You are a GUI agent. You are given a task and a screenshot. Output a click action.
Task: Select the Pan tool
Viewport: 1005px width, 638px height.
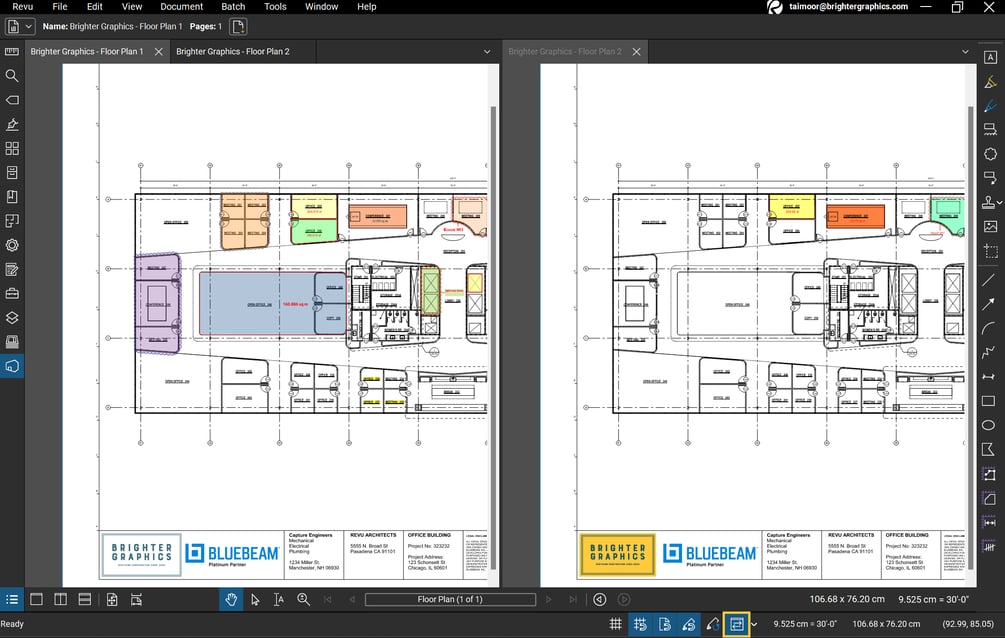click(232, 599)
